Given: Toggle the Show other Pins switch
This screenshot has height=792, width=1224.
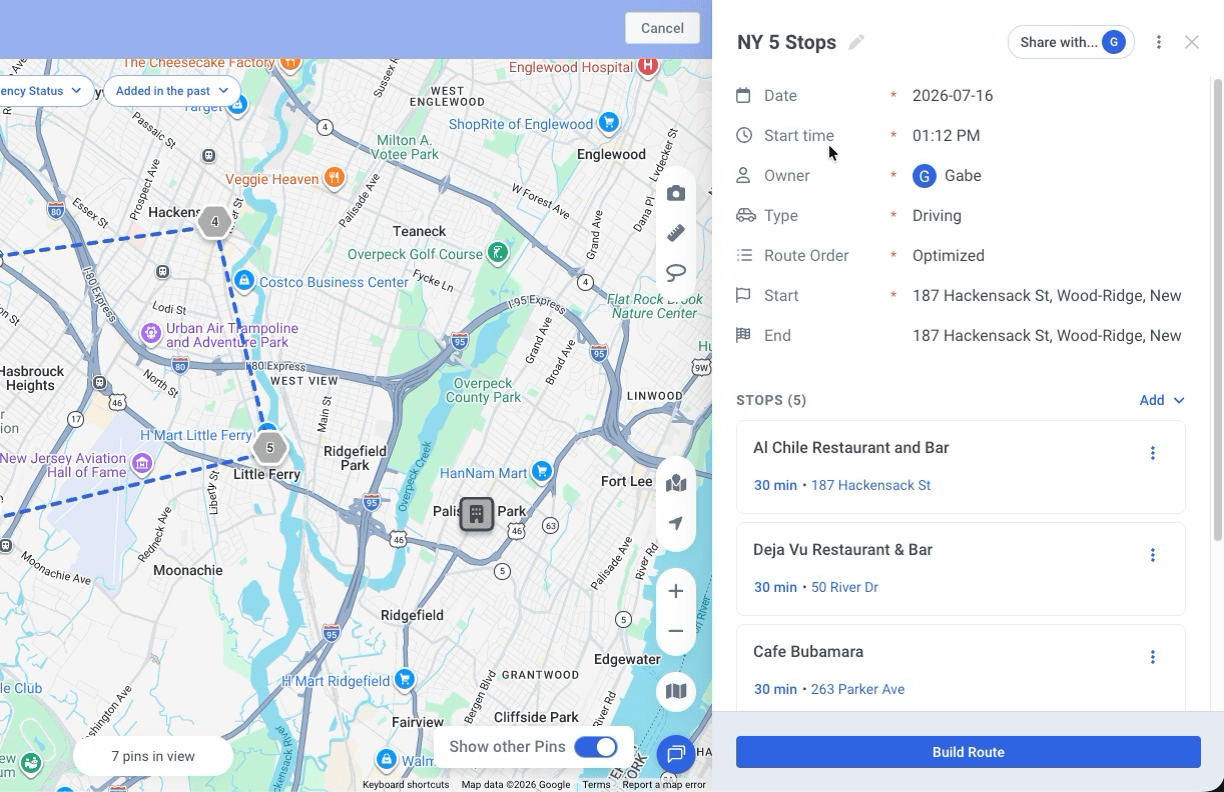Looking at the screenshot, I should pyautogui.click(x=596, y=747).
